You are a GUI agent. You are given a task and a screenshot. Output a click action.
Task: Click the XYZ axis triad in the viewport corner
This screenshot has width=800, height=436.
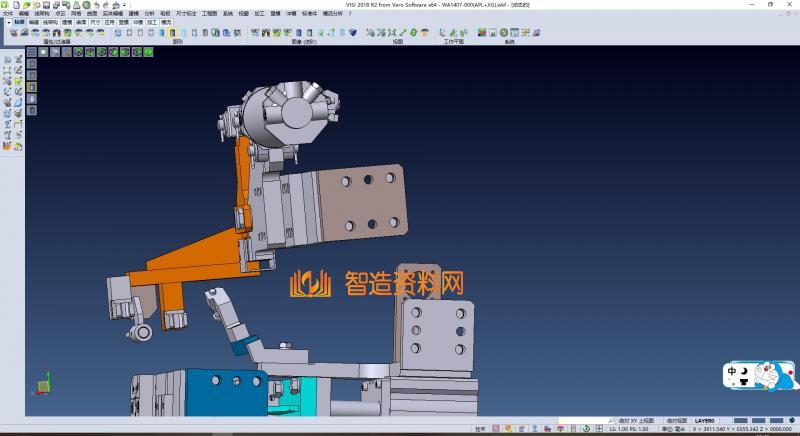point(43,385)
